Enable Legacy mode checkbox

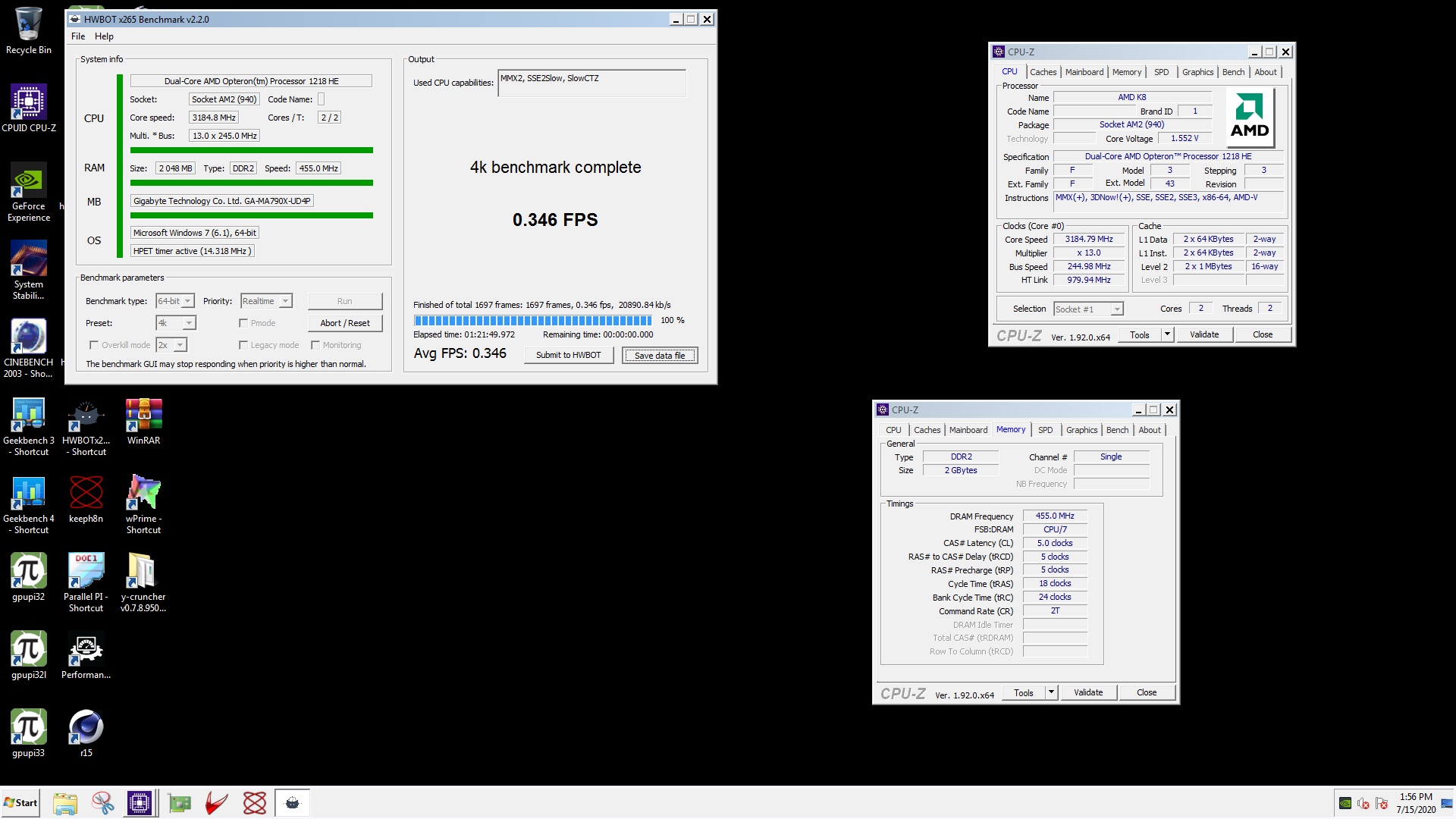point(243,345)
